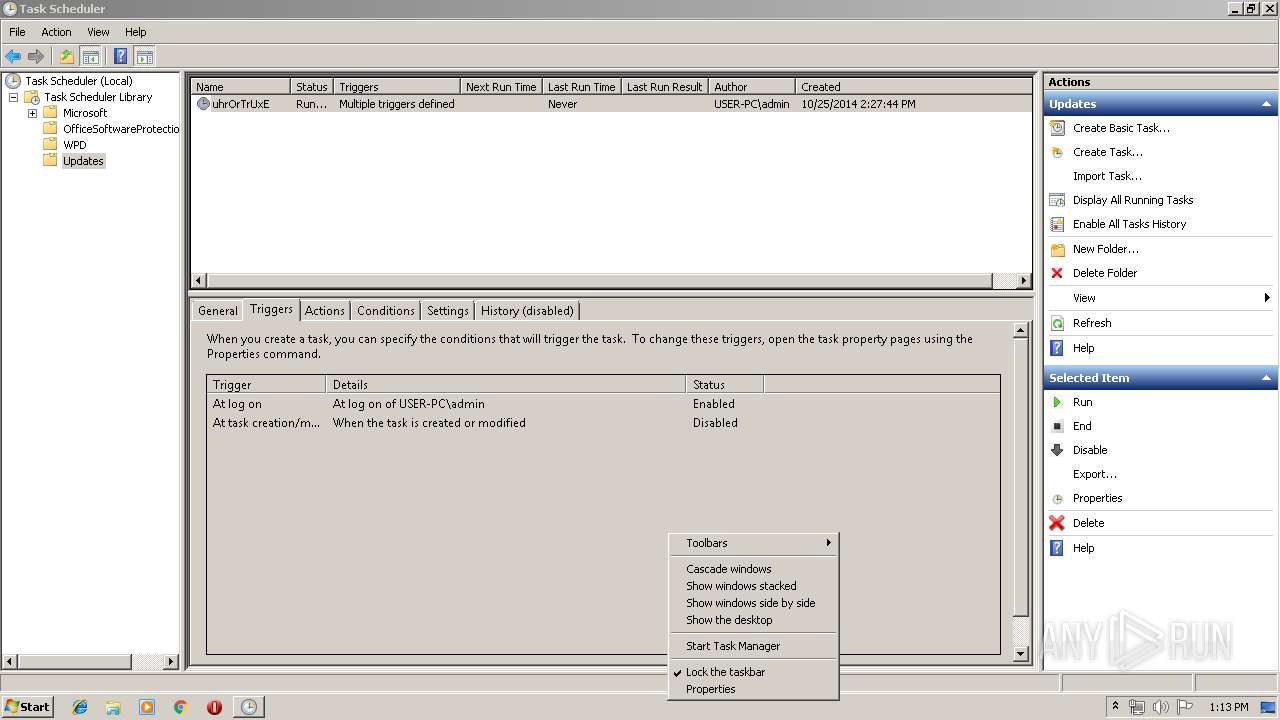Switch to the Settings tab

click(448, 311)
